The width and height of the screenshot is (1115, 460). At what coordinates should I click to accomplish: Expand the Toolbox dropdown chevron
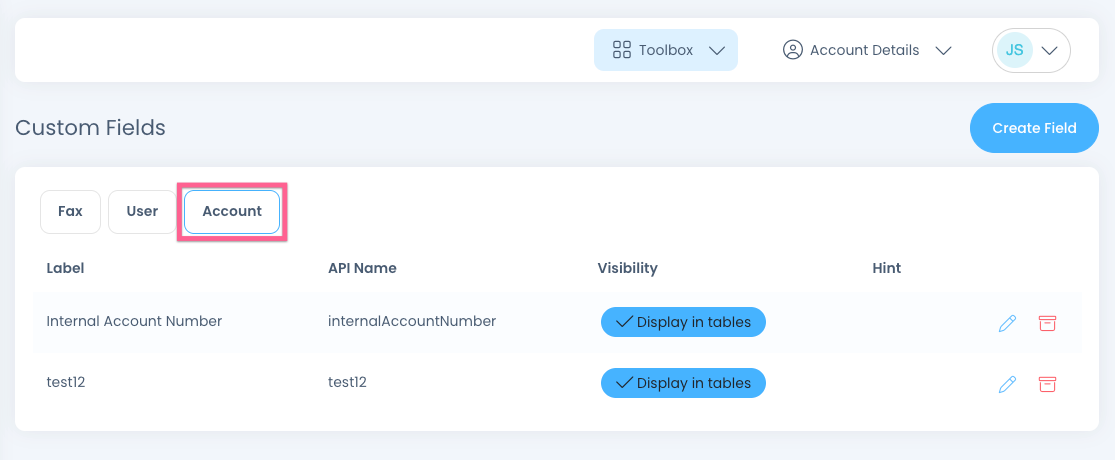716,50
